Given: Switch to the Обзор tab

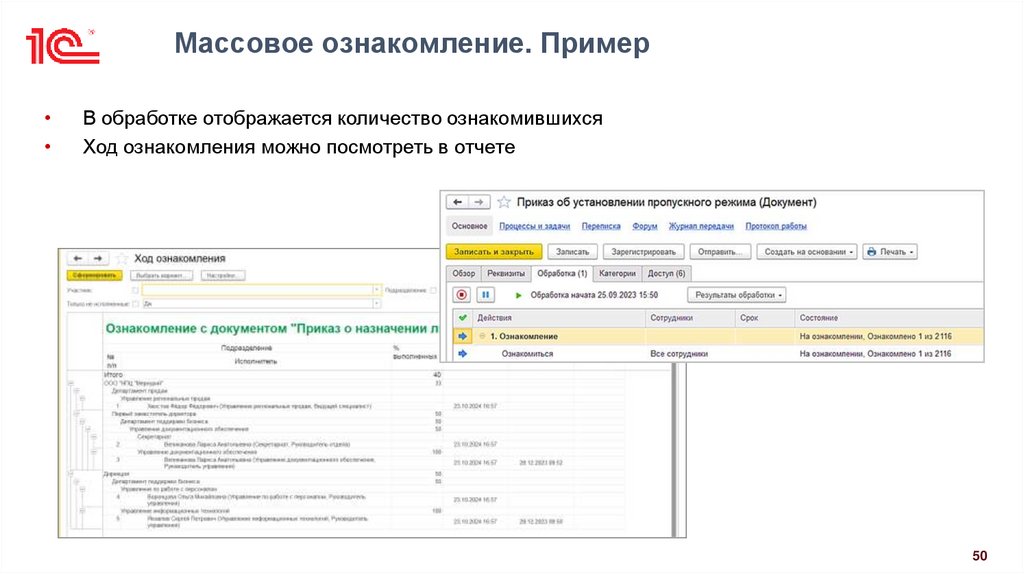Looking at the screenshot, I should tap(464, 274).
